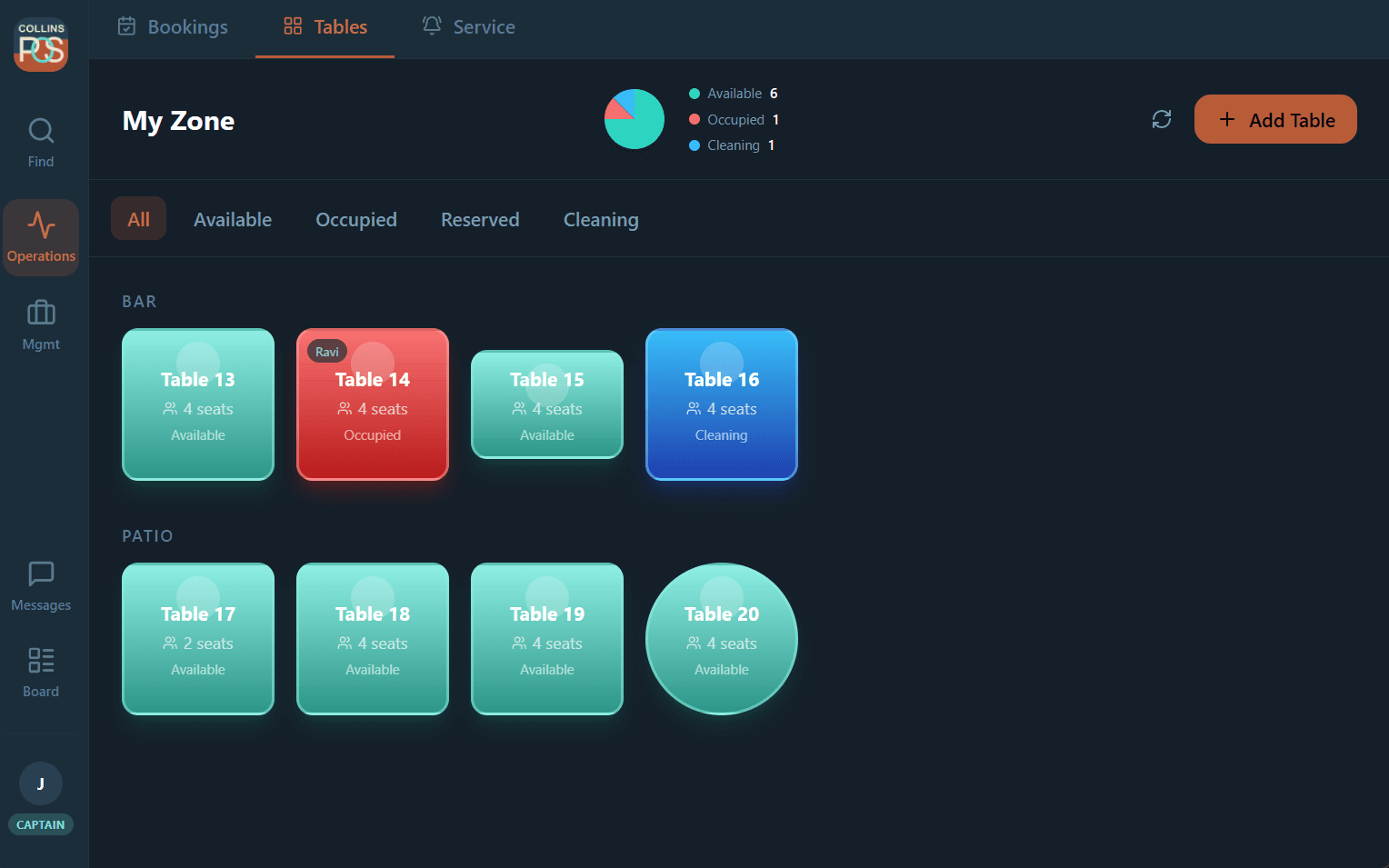Viewport: 1389px width, 868px height.
Task: Switch to the Bookings tab
Action: (x=173, y=27)
